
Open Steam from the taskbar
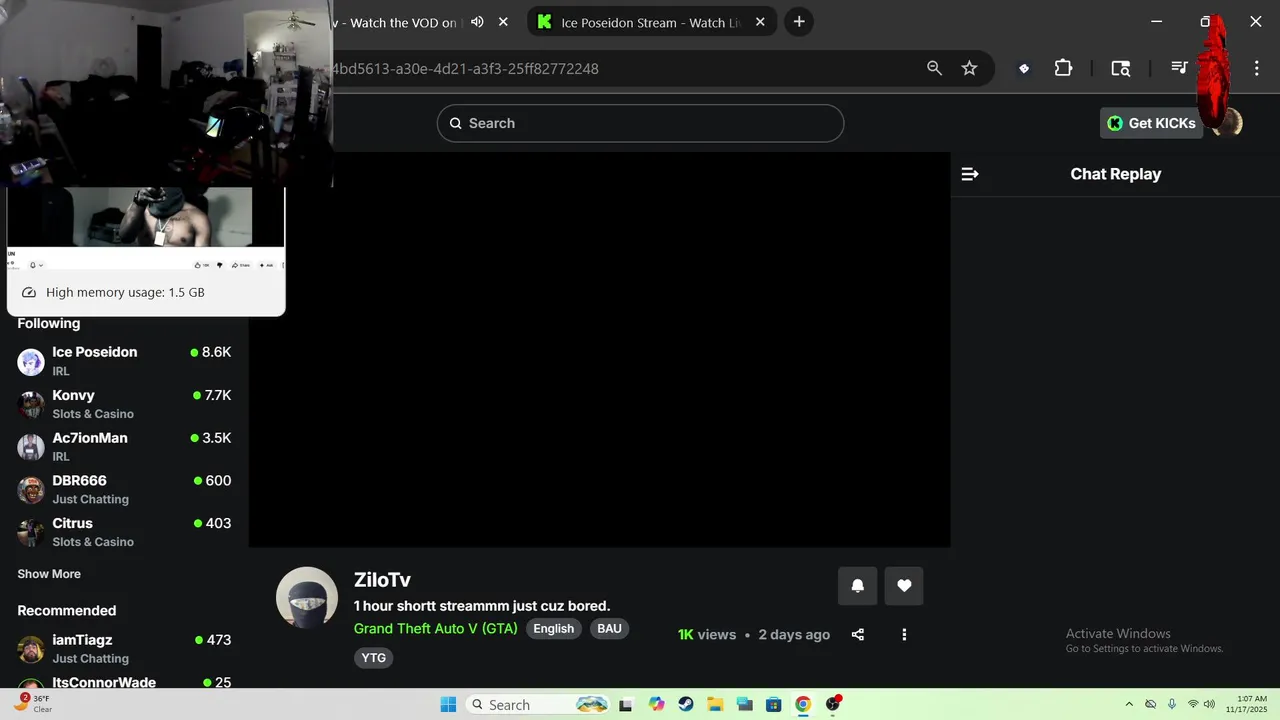pyautogui.click(x=685, y=704)
